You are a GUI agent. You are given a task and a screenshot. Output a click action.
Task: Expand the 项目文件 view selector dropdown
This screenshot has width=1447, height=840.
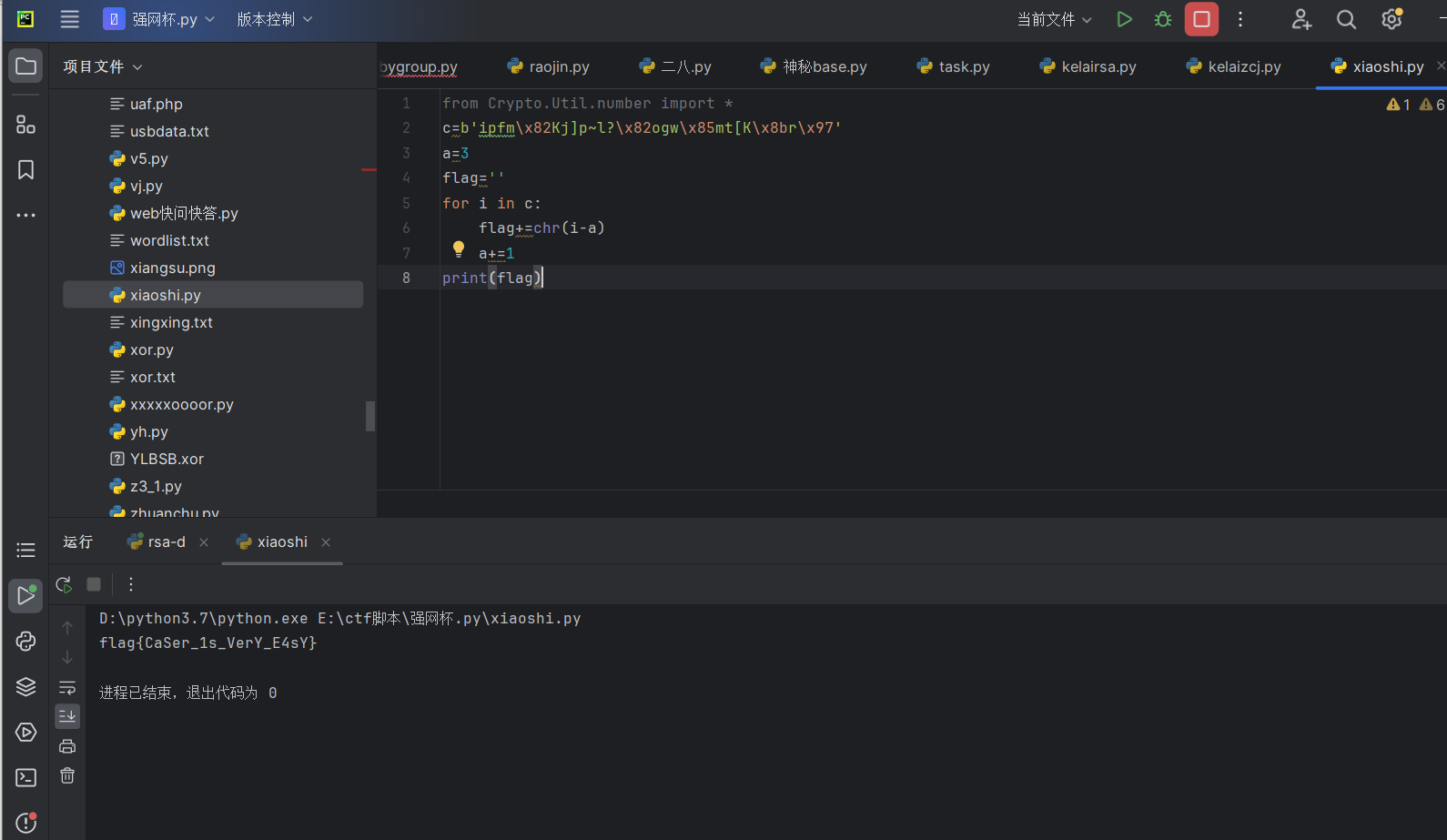click(x=102, y=66)
